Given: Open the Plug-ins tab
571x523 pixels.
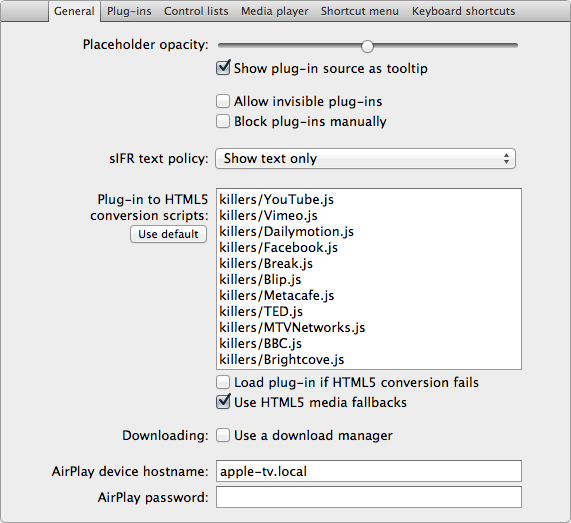Looking at the screenshot, I should click(129, 11).
